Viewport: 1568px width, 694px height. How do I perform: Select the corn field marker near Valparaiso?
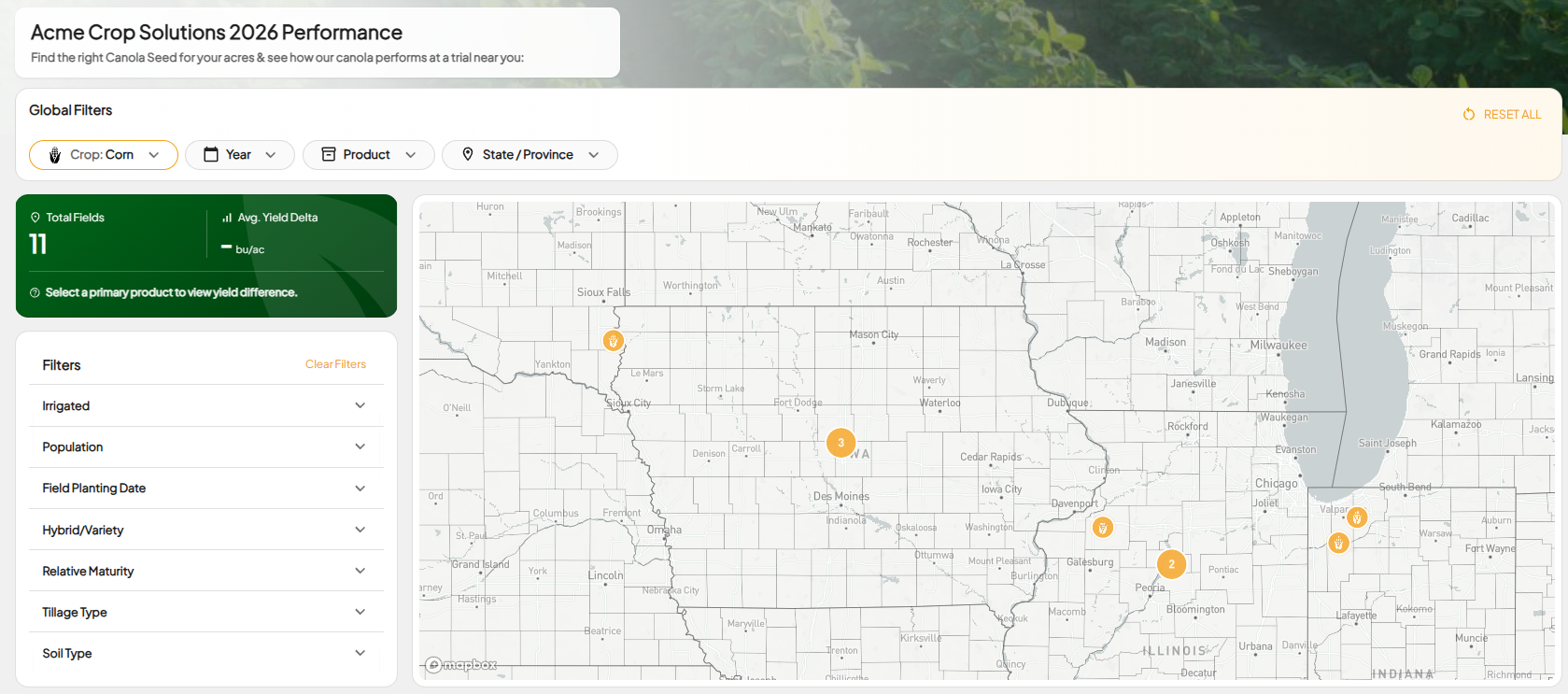click(x=1357, y=517)
